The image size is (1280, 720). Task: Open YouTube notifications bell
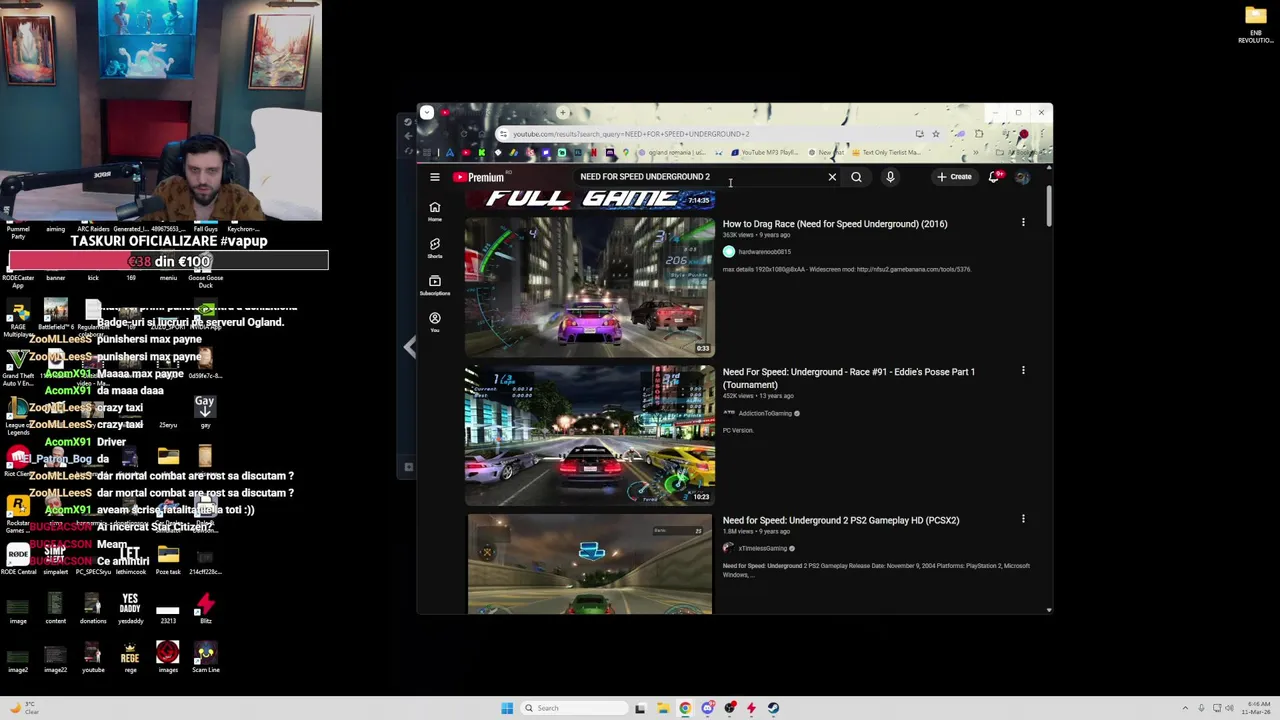pyautogui.click(x=994, y=177)
